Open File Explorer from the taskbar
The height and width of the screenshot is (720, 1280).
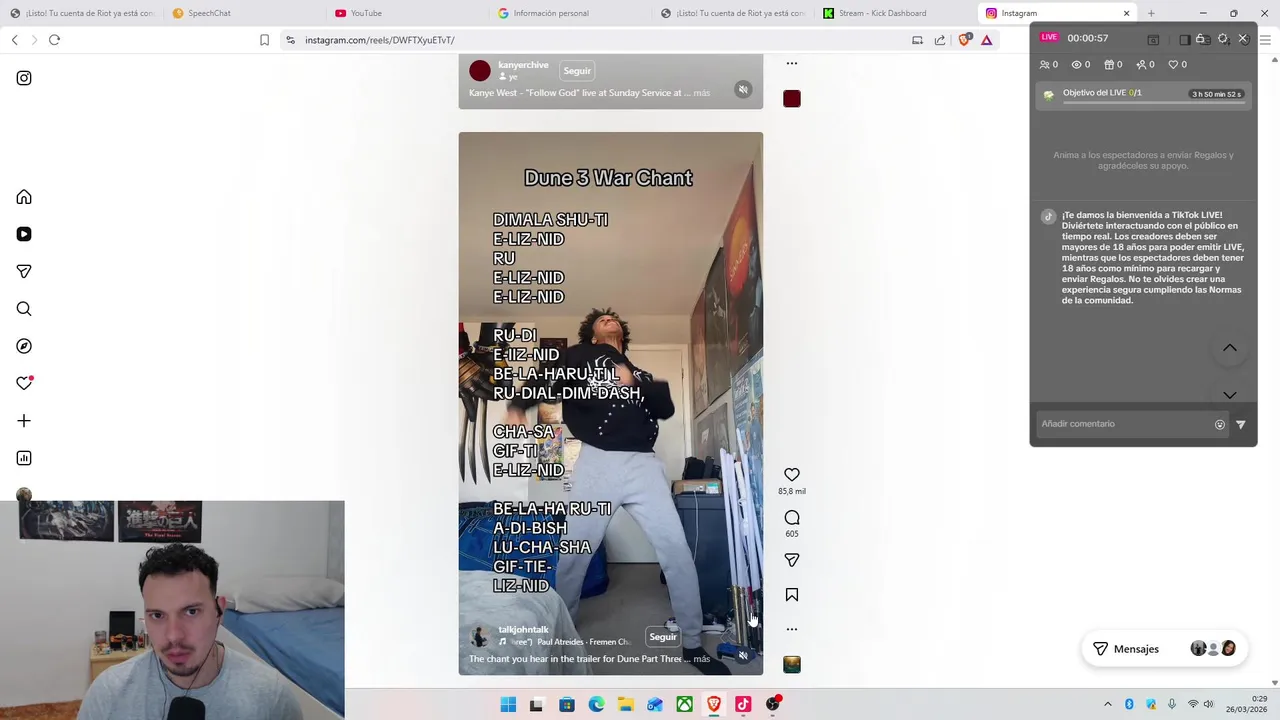625,704
